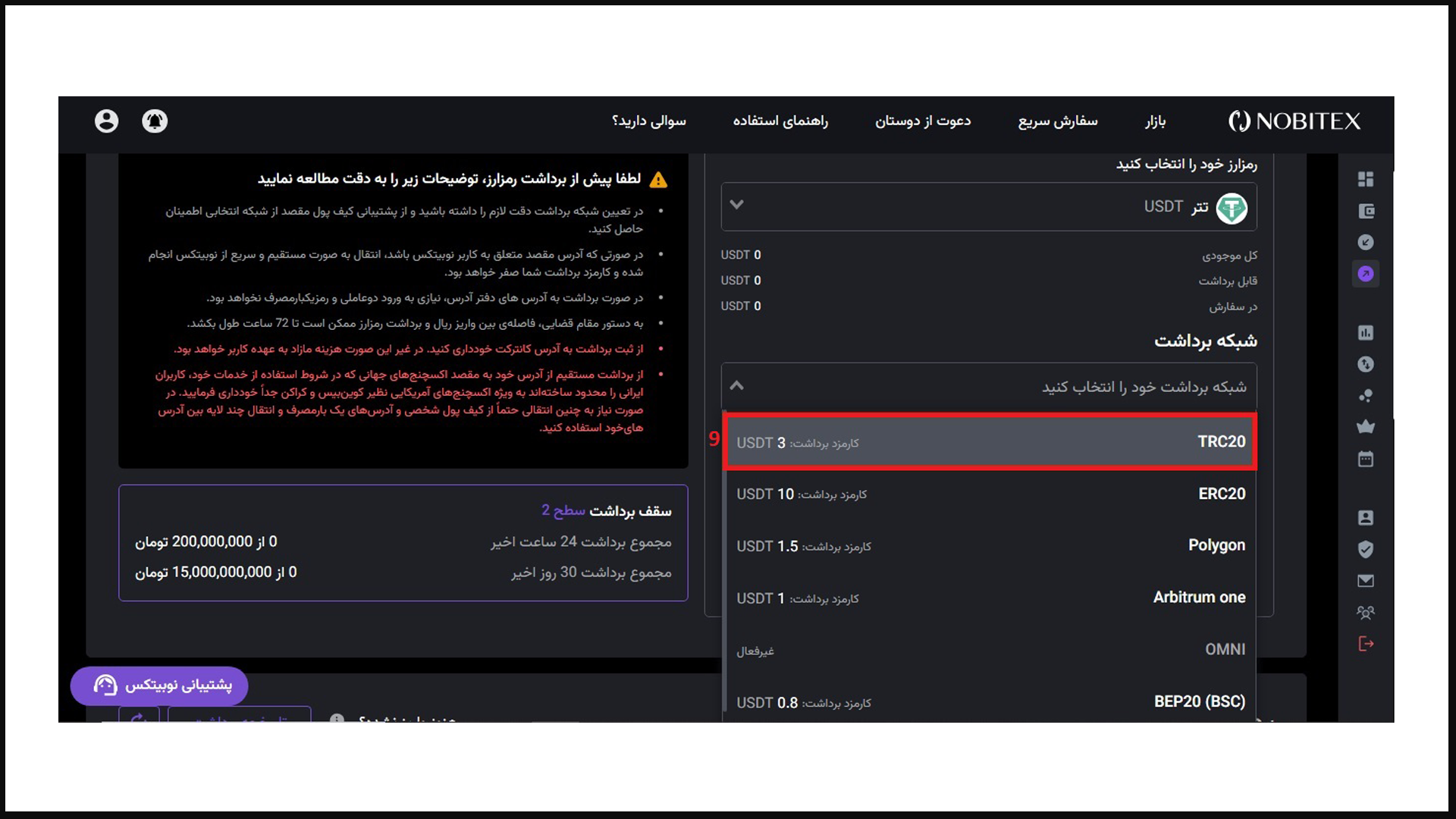Collapse withdrawal network list with the up chevron

coord(736,386)
